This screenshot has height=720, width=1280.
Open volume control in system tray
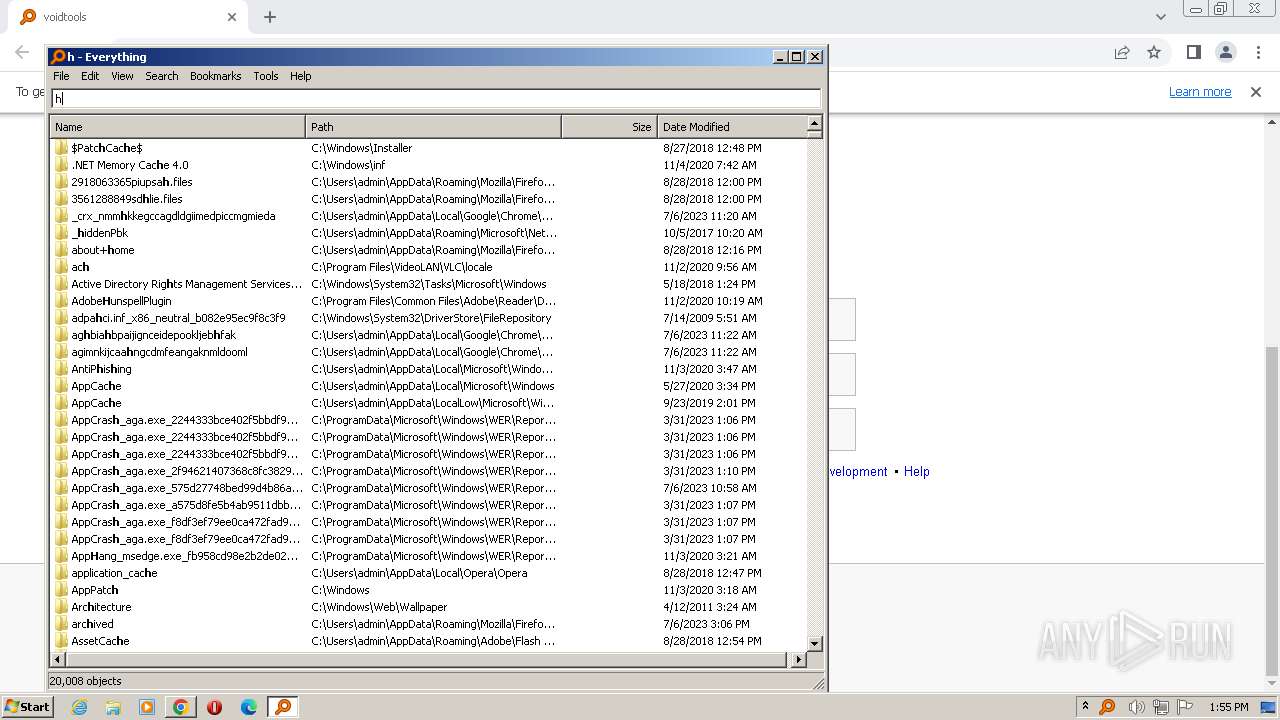tap(1136, 707)
